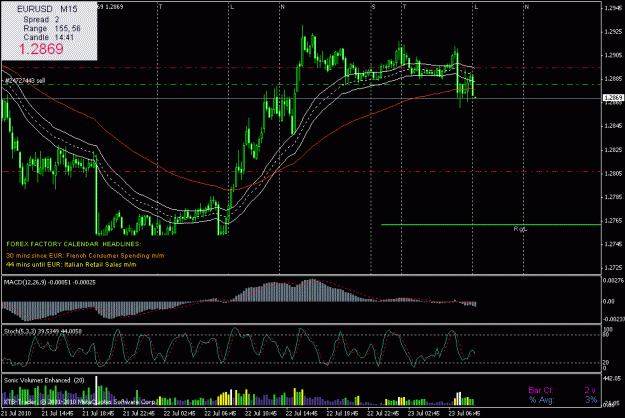Click the RgL label on the green line

520,229
